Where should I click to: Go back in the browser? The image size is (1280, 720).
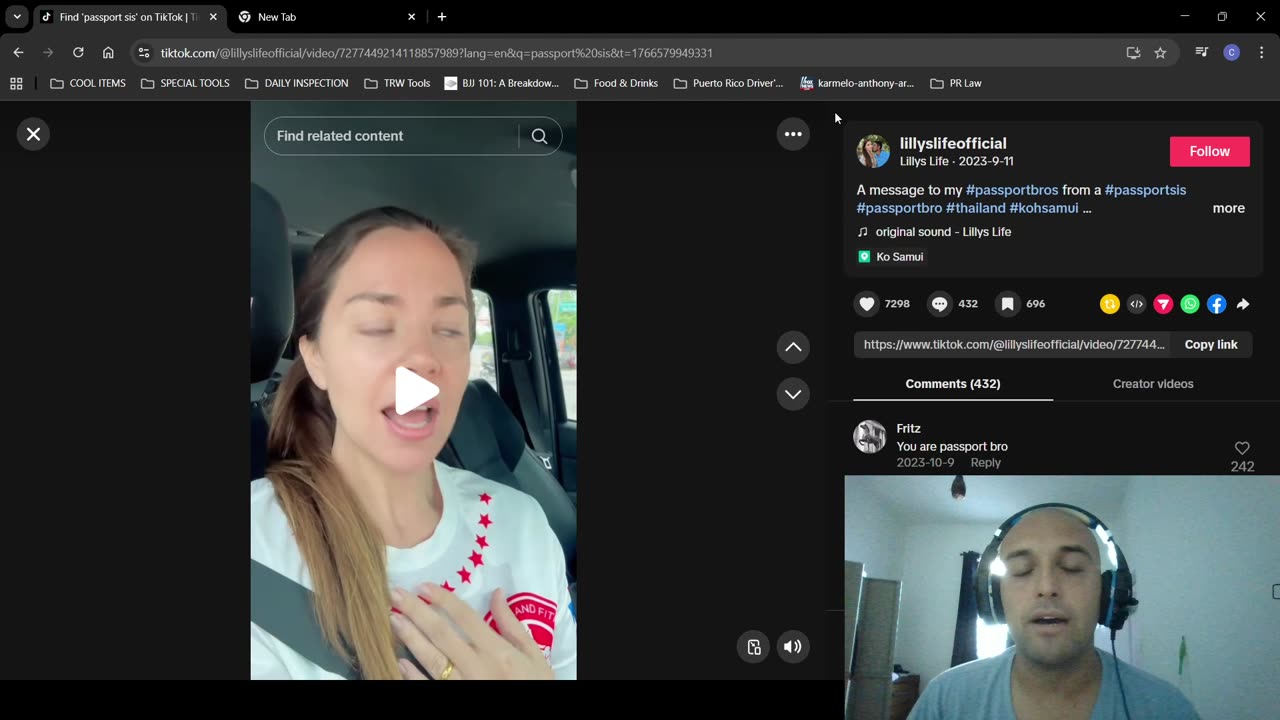[x=18, y=52]
